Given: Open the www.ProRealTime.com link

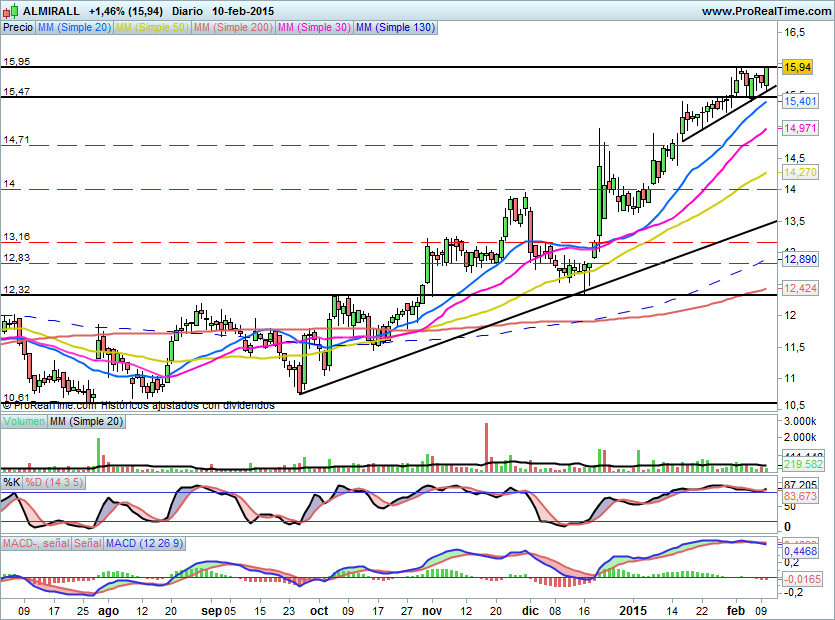Looking at the screenshot, I should click(x=765, y=11).
